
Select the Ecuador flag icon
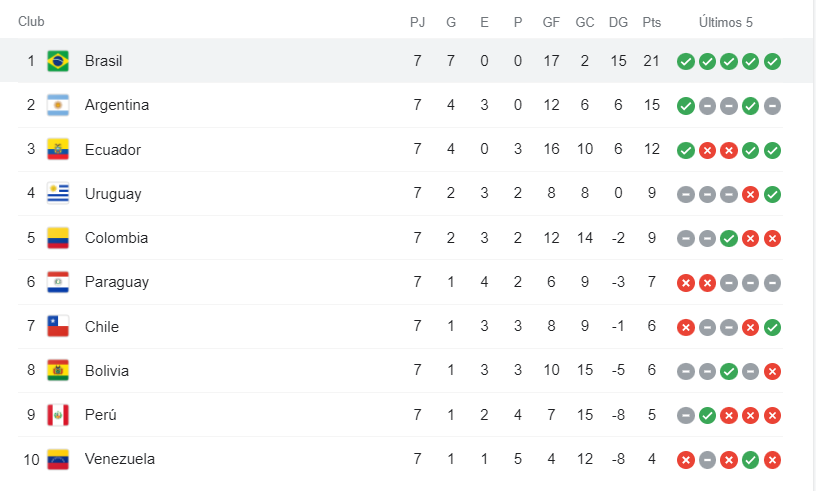(x=58, y=149)
